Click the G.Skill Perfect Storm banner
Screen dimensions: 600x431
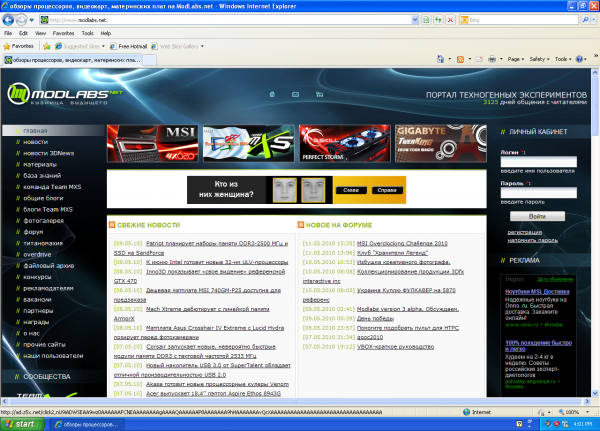(x=345, y=144)
